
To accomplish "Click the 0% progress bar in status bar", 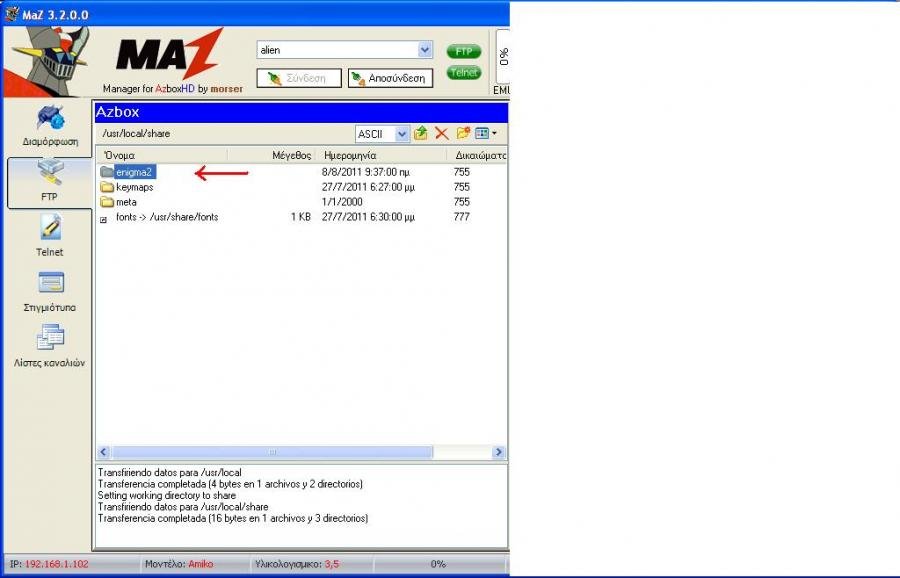I will pos(439,564).
